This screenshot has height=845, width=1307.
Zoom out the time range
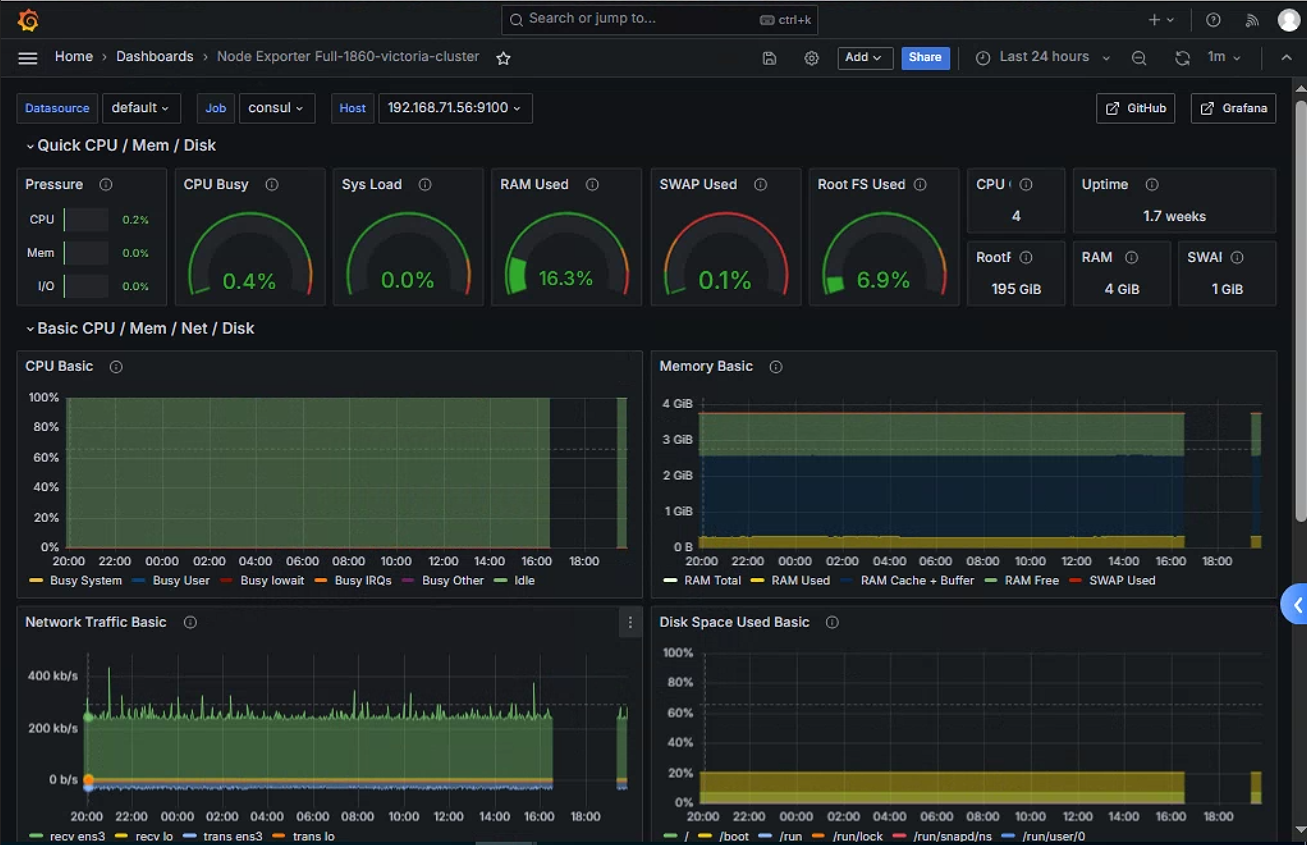(x=1139, y=58)
